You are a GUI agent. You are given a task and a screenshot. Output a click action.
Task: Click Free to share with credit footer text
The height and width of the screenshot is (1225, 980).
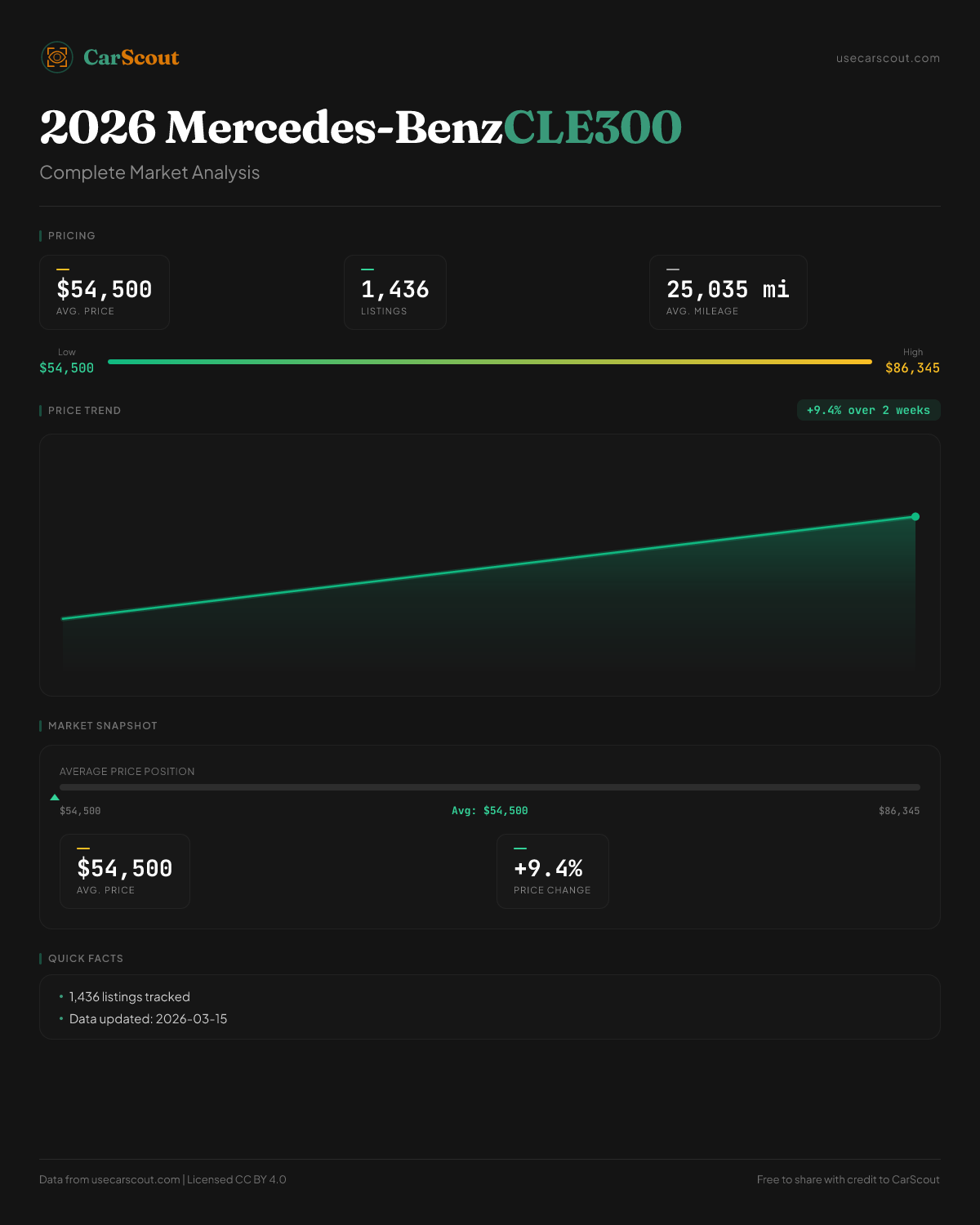coord(848,1179)
